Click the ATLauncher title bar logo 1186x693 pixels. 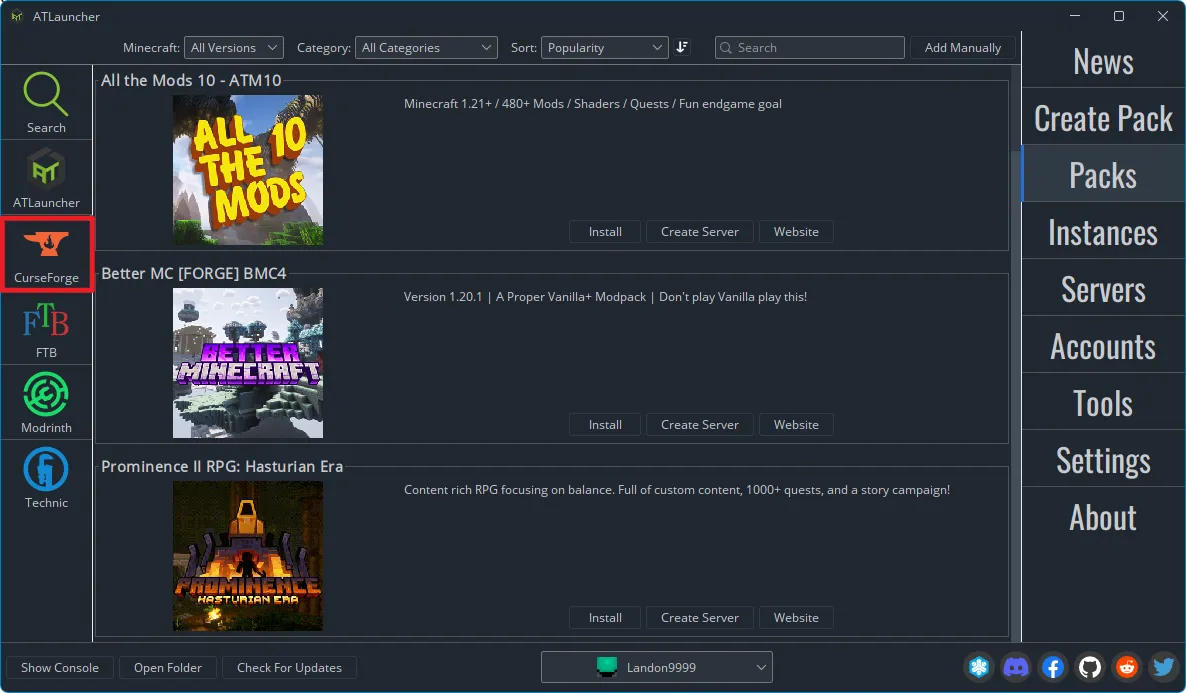click(x=17, y=16)
